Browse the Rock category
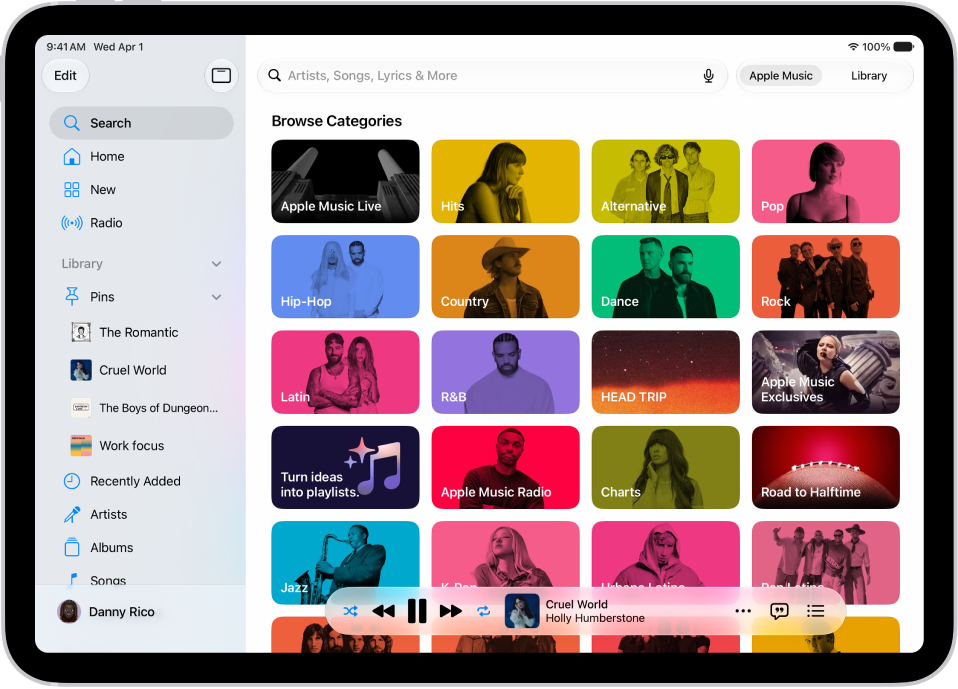 (x=825, y=277)
